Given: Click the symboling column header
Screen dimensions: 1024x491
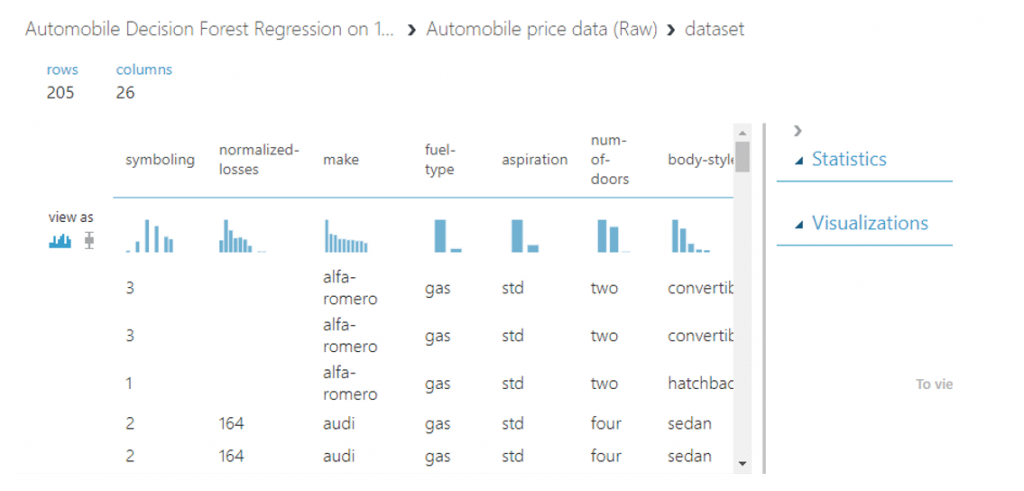Looking at the screenshot, I should tap(160, 160).
